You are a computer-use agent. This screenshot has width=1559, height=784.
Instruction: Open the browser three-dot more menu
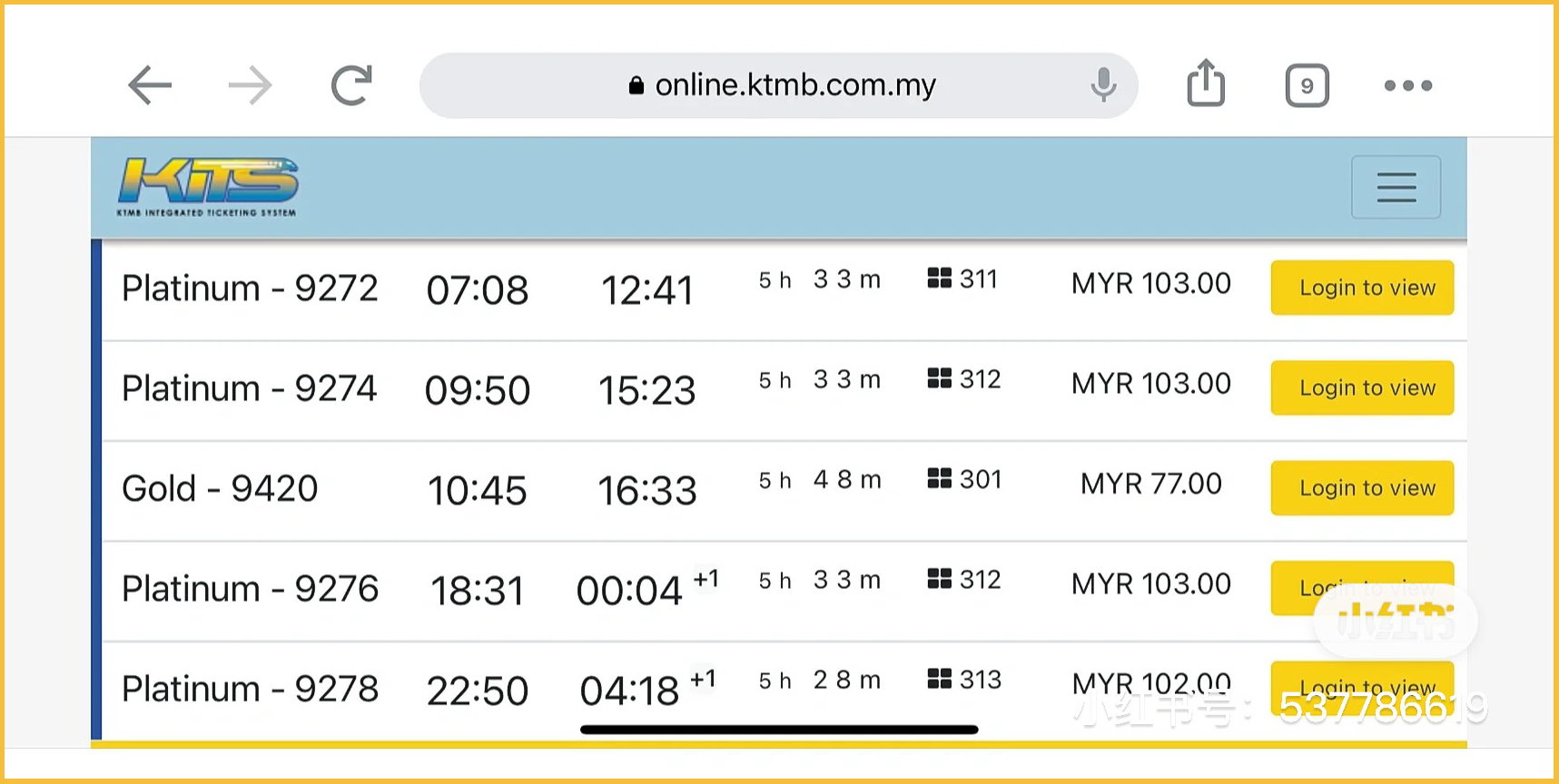tap(1407, 86)
